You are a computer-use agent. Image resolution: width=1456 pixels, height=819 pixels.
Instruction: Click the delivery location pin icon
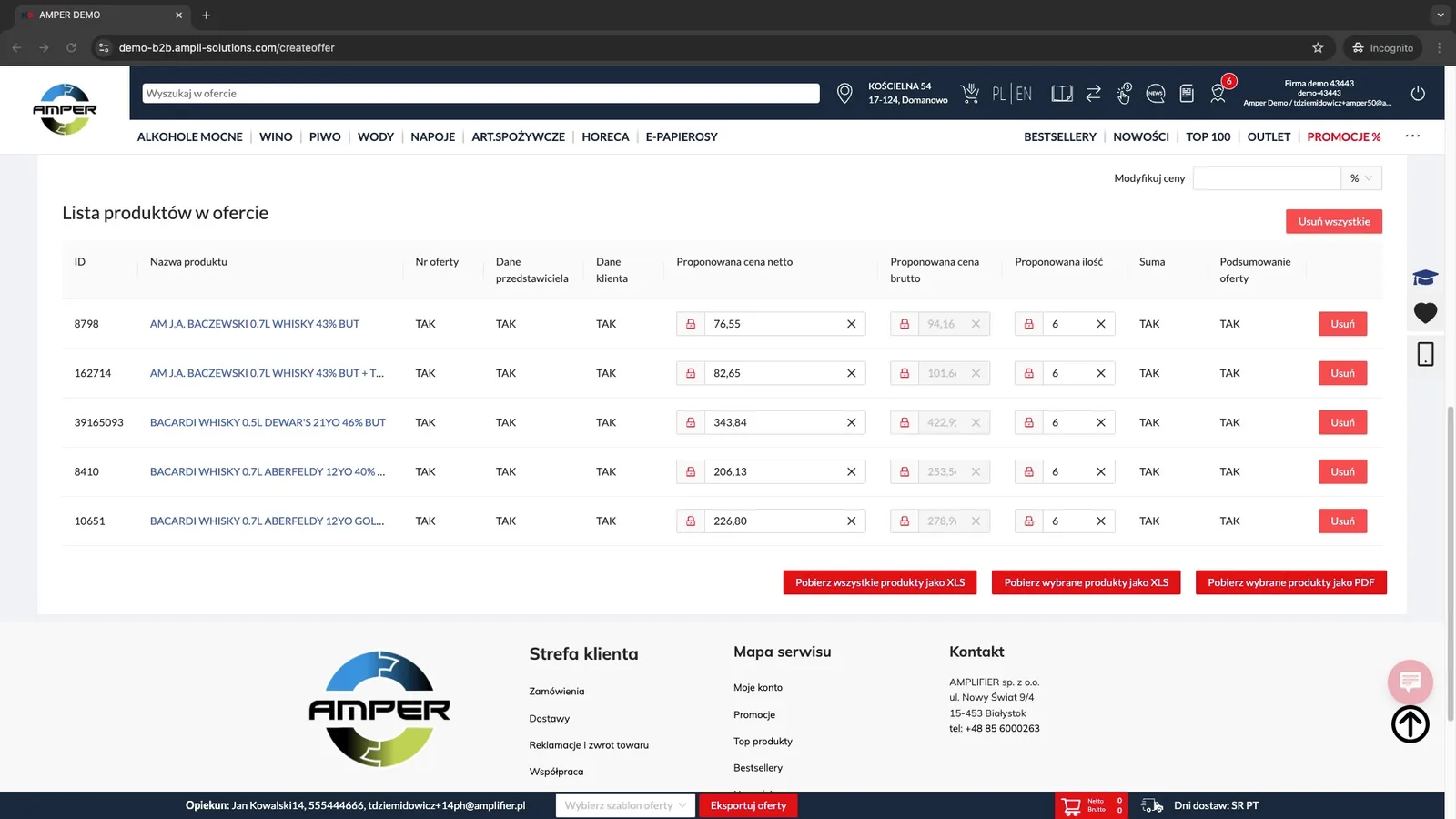(844, 93)
